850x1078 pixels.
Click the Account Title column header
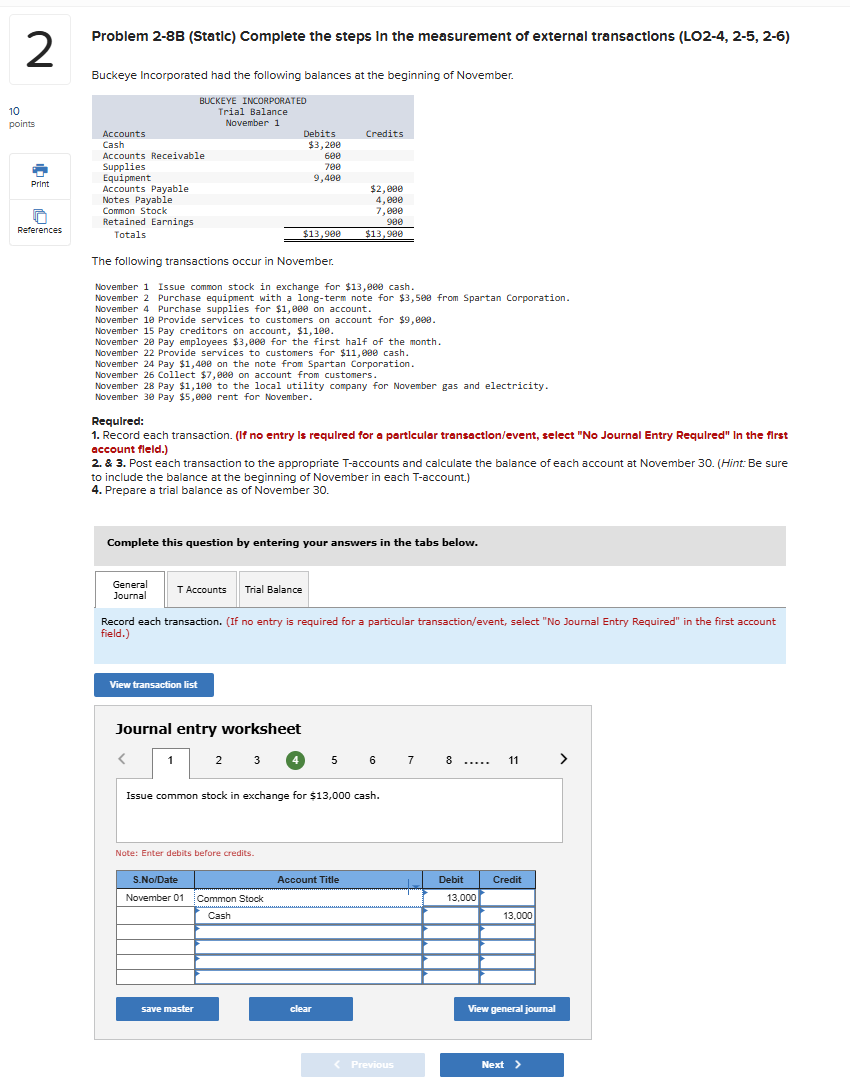(308, 879)
